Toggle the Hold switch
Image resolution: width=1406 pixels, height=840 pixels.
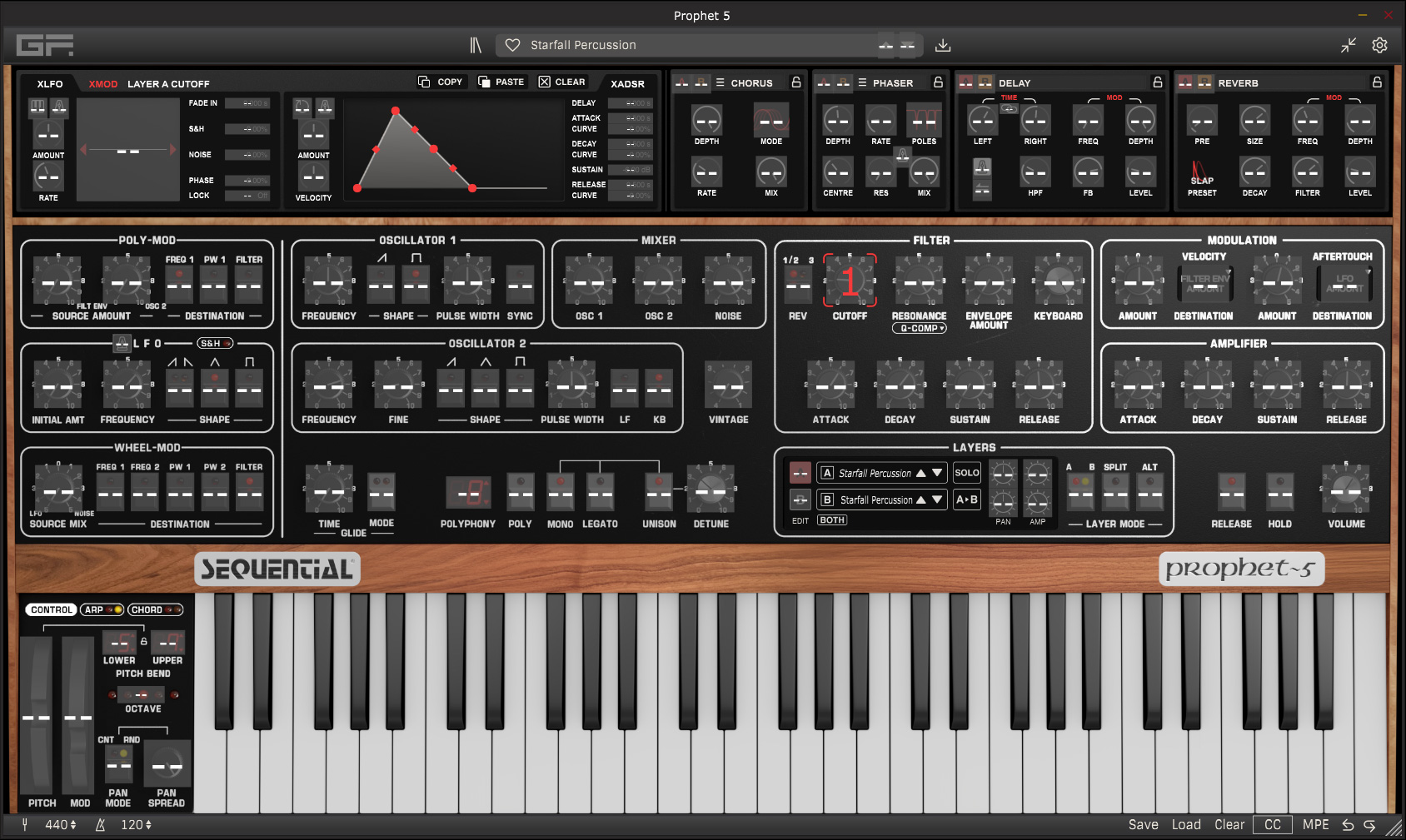coord(1280,493)
